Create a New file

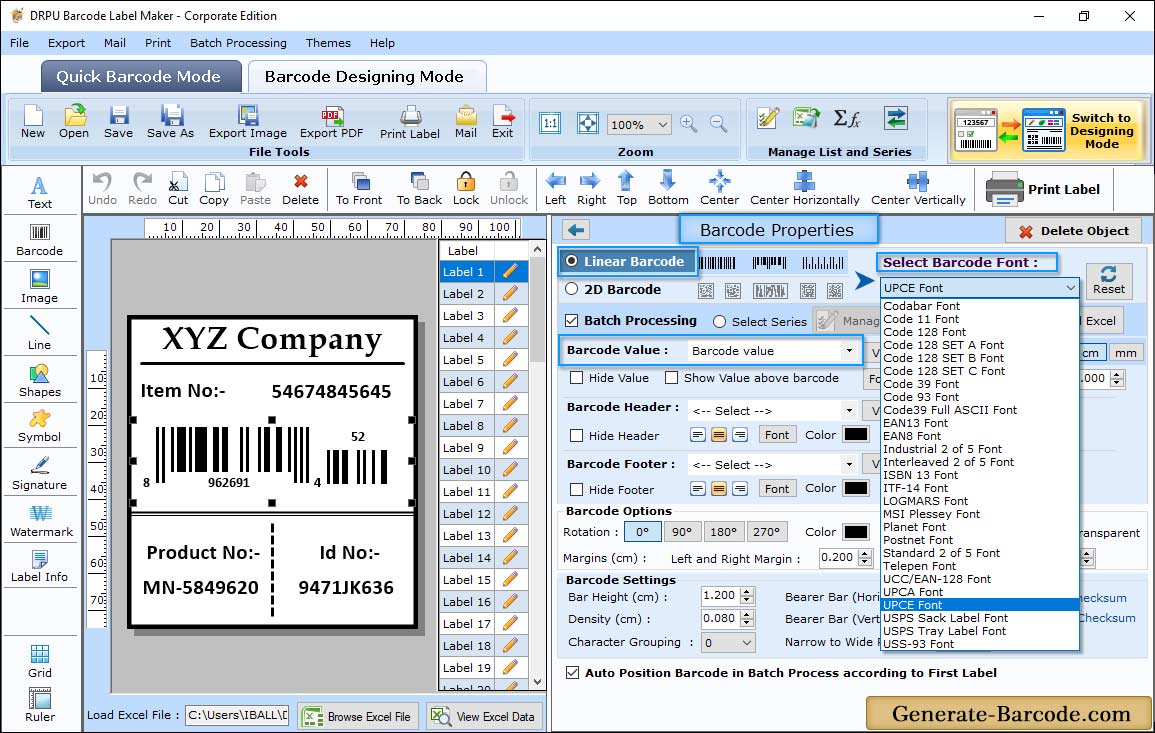(x=32, y=122)
